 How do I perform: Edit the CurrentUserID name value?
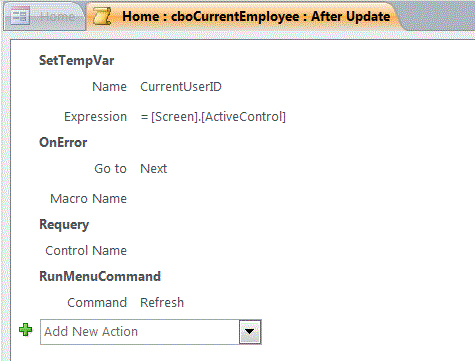[x=181, y=87]
